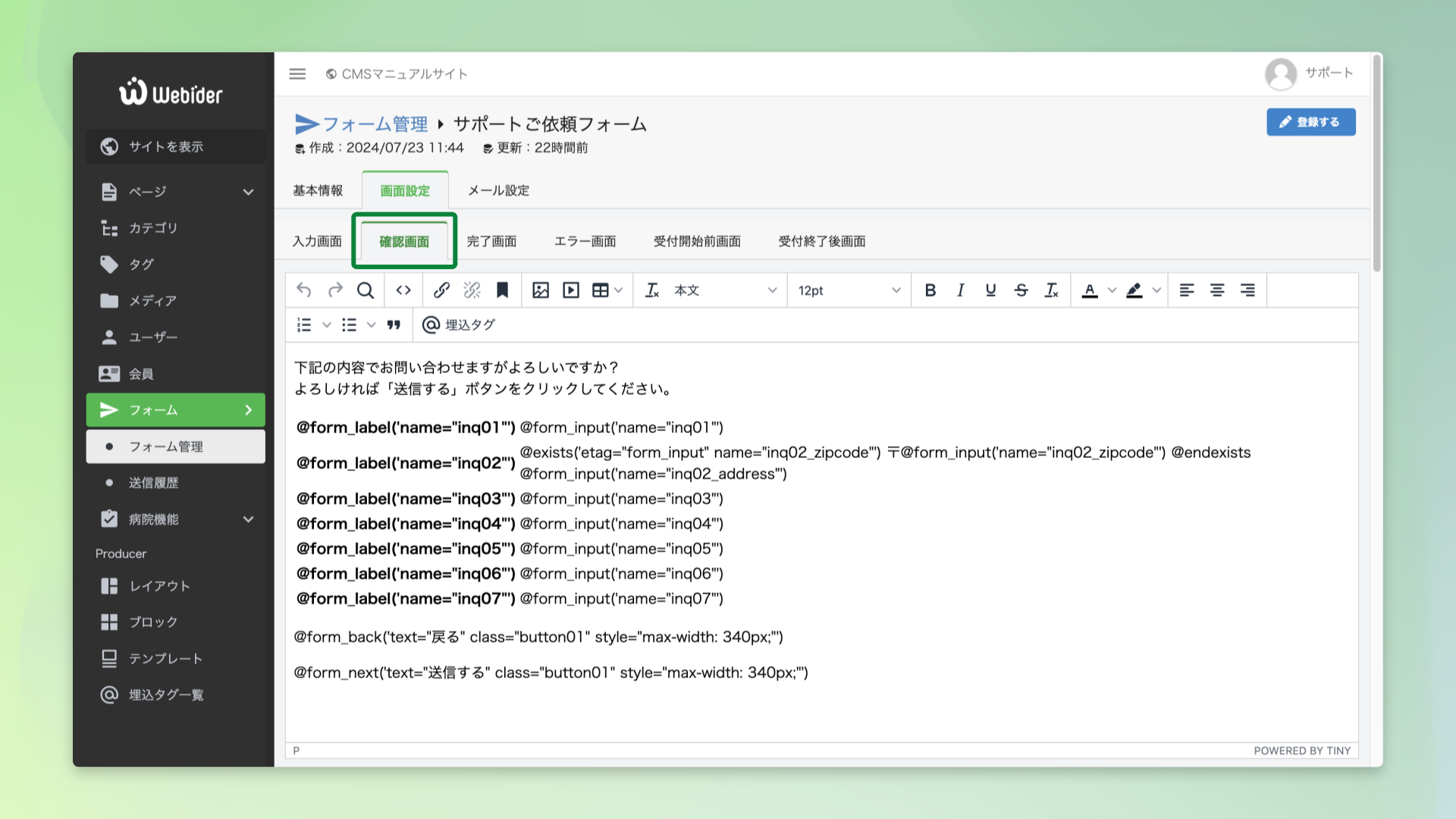Image resolution: width=1456 pixels, height=819 pixels.
Task: Open the エラー画面 sub-tab
Action: coord(585,241)
